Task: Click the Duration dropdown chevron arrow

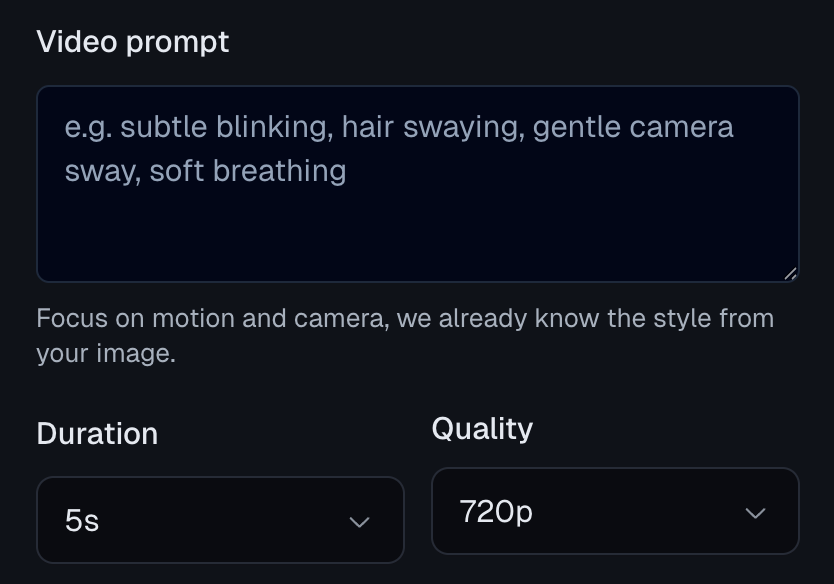Action: 359,522
